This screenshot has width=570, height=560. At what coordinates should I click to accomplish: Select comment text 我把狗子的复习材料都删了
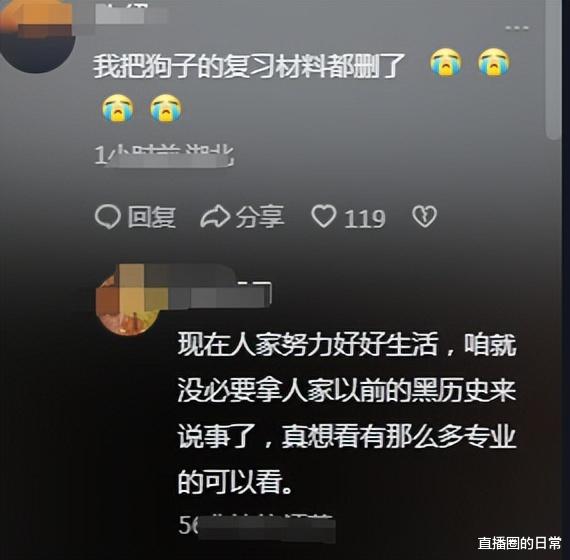249,66
